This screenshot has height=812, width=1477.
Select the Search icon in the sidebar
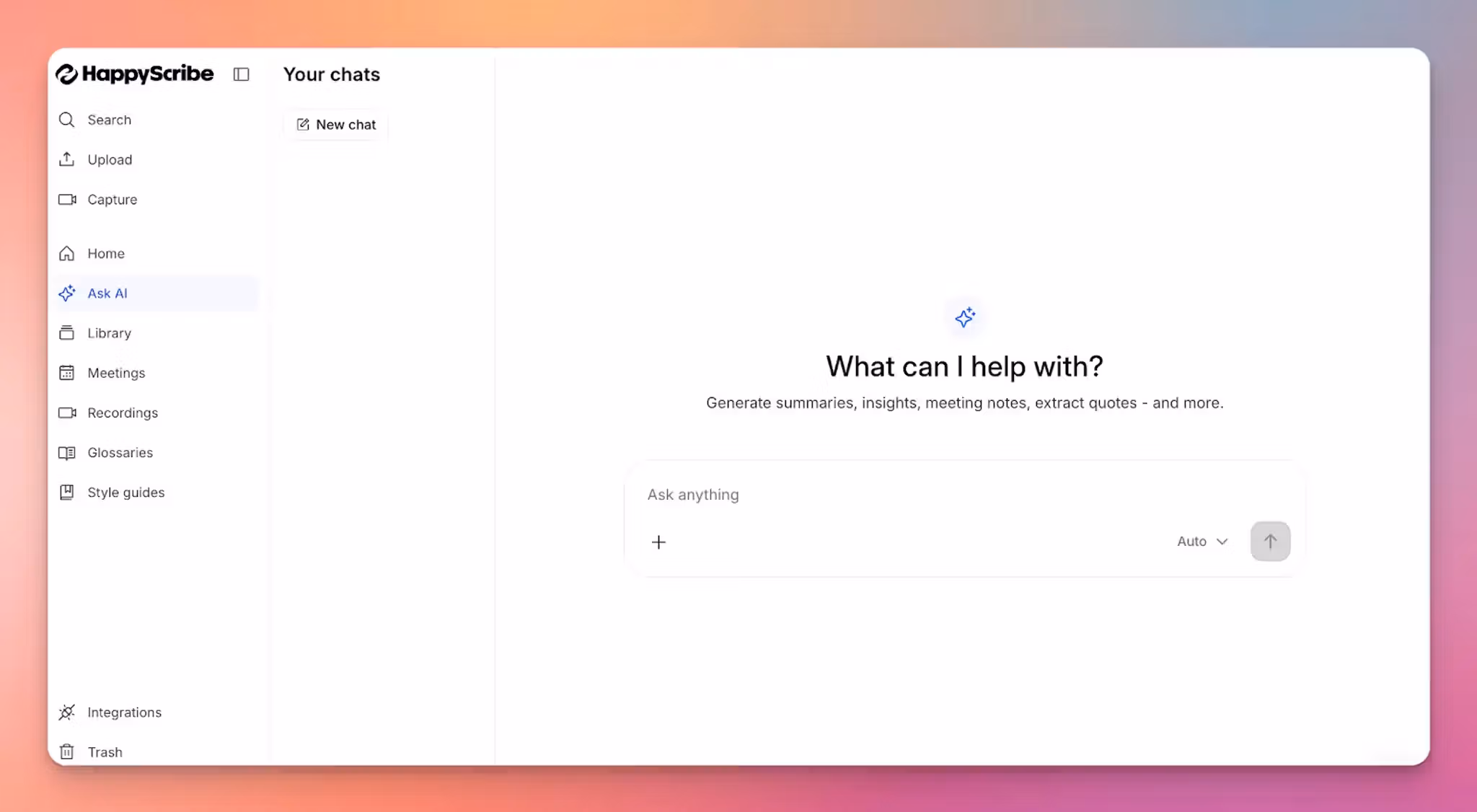point(66,120)
